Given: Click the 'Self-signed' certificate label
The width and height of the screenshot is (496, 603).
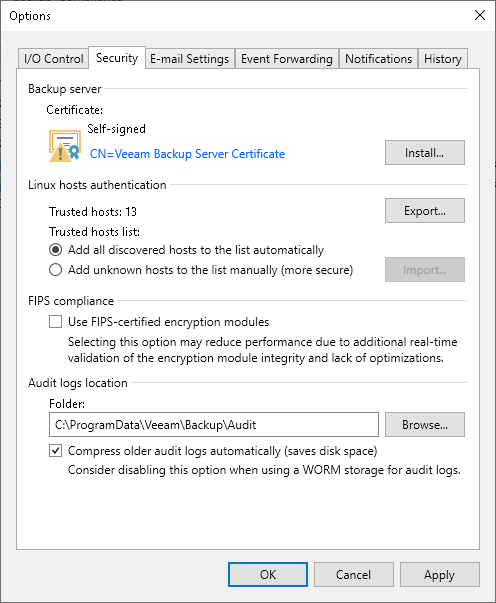Looking at the screenshot, I should tap(117, 129).
